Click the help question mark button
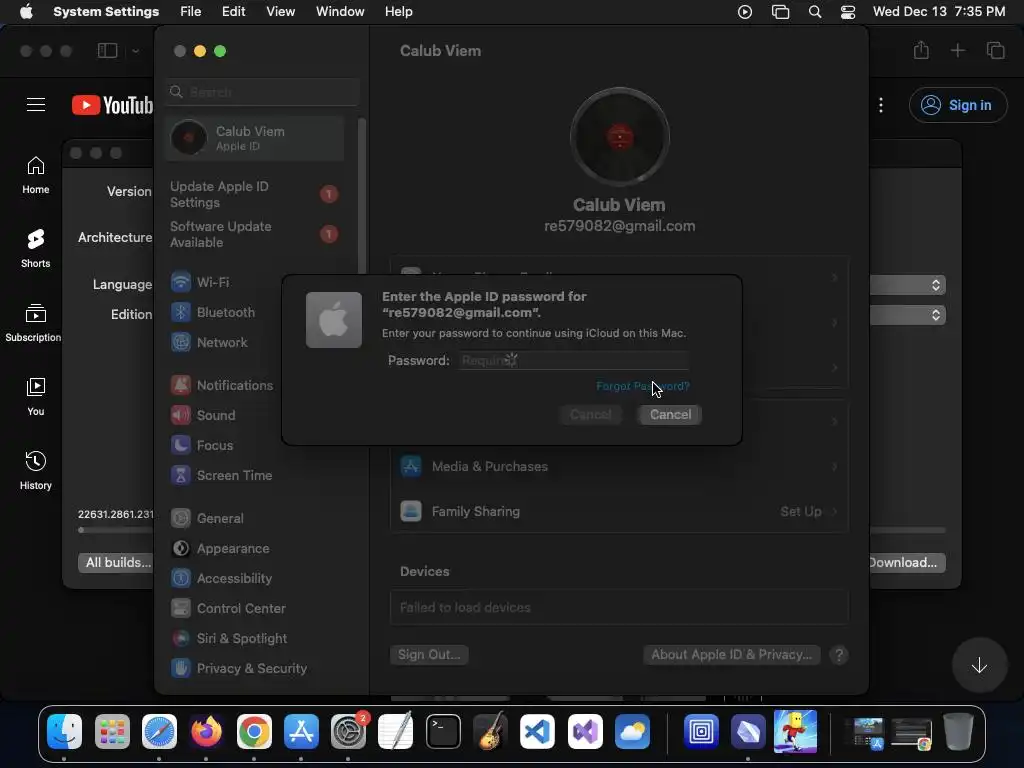Image resolution: width=1024 pixels, height=768 pixels. (x=839, y=655)
